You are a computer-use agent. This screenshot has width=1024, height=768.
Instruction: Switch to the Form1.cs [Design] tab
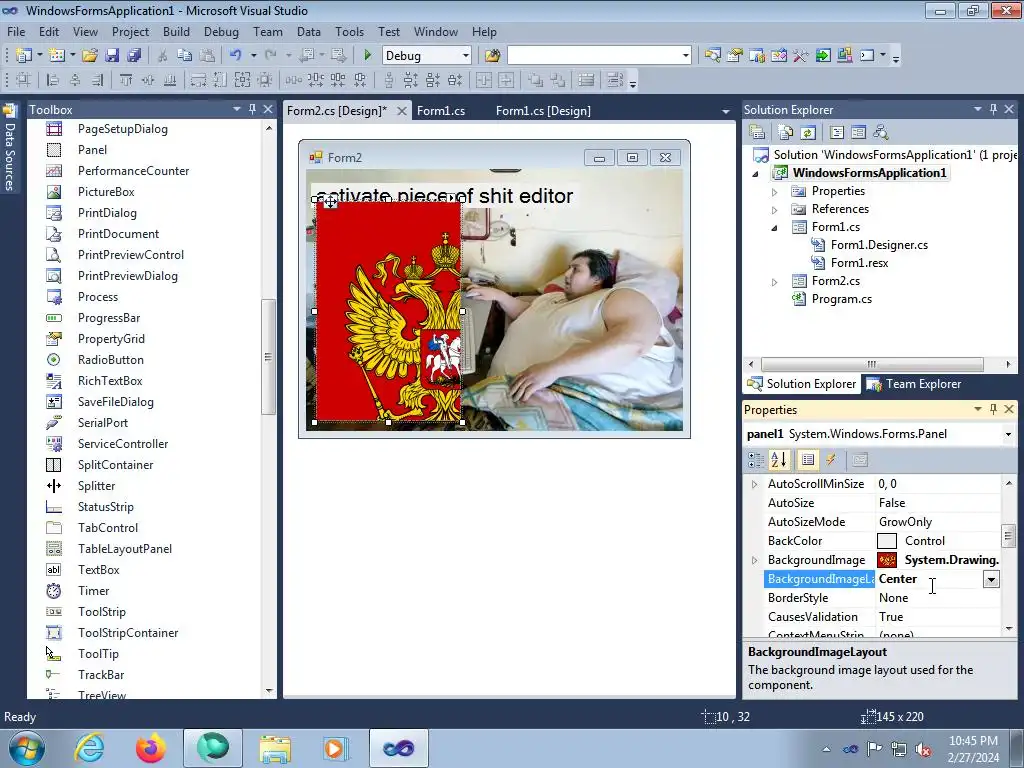pyautogui.click(x=543, y=111)
